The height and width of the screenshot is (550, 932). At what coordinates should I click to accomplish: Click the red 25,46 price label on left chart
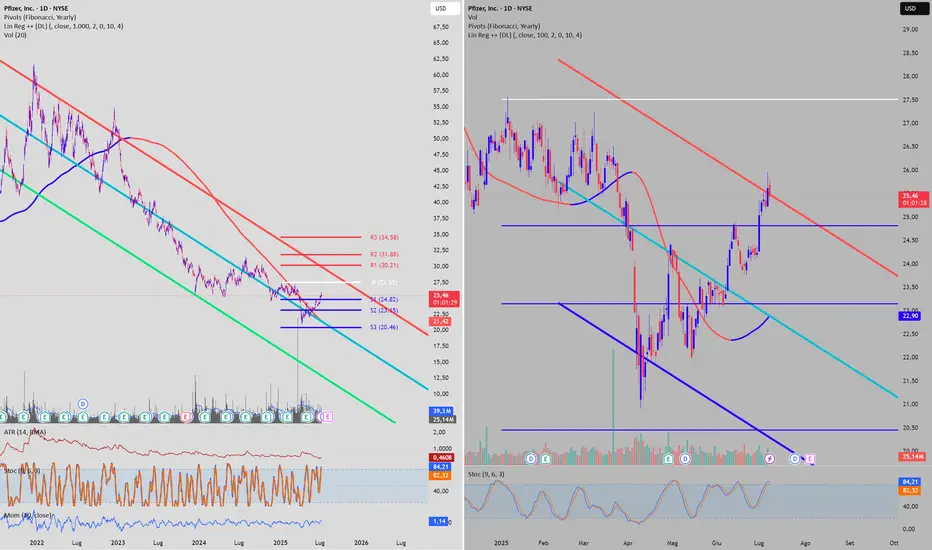(x=444, y=298)
